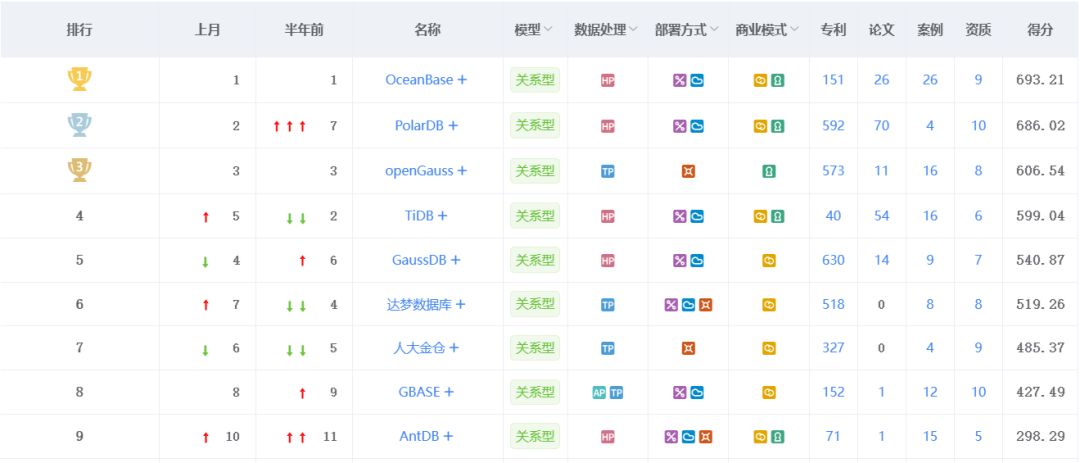Screen dimensions: 1080x463
Task: Click OceanBase's purple deployment icon
Action: (680, 80)
